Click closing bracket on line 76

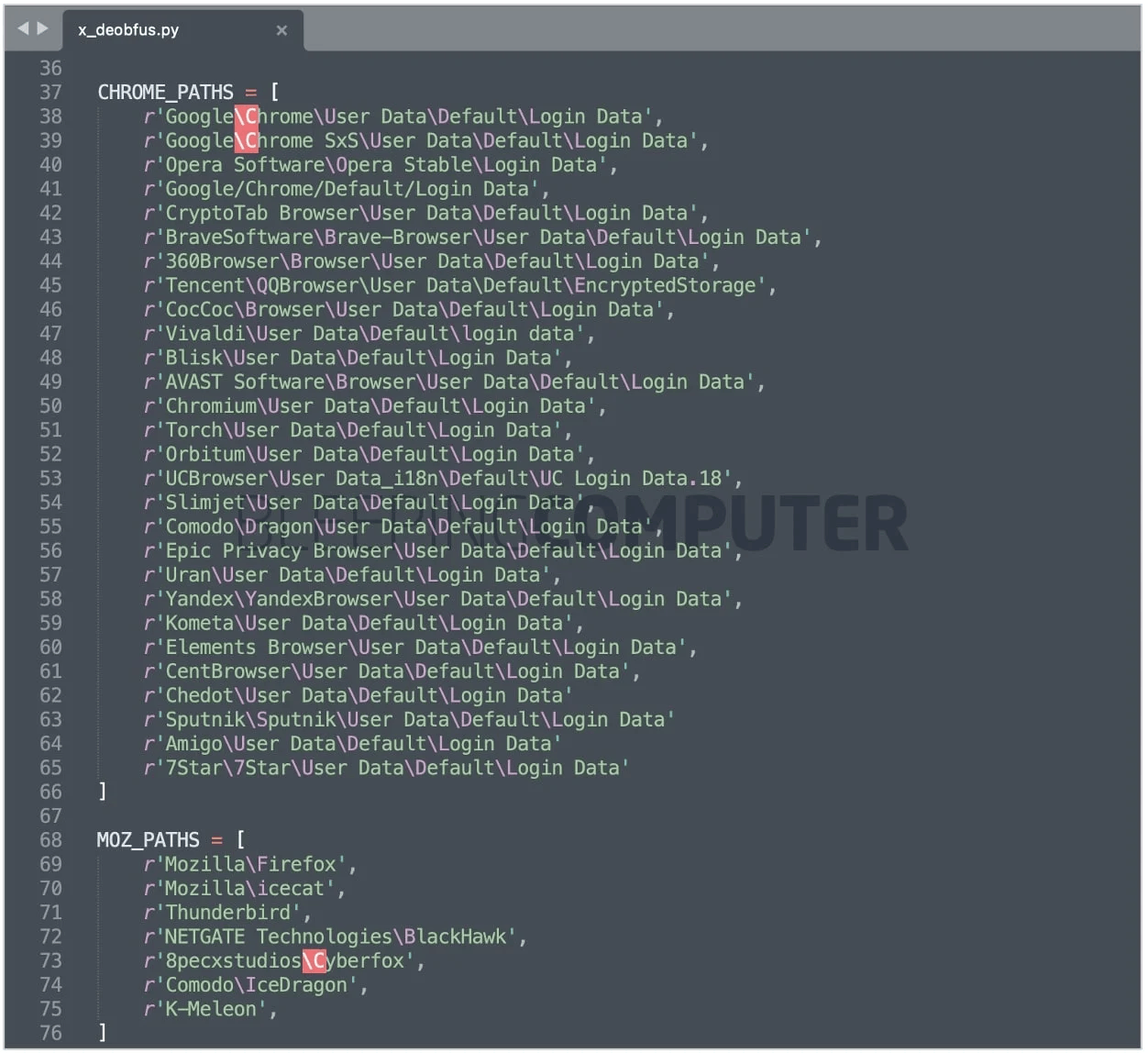[103, 1033]
